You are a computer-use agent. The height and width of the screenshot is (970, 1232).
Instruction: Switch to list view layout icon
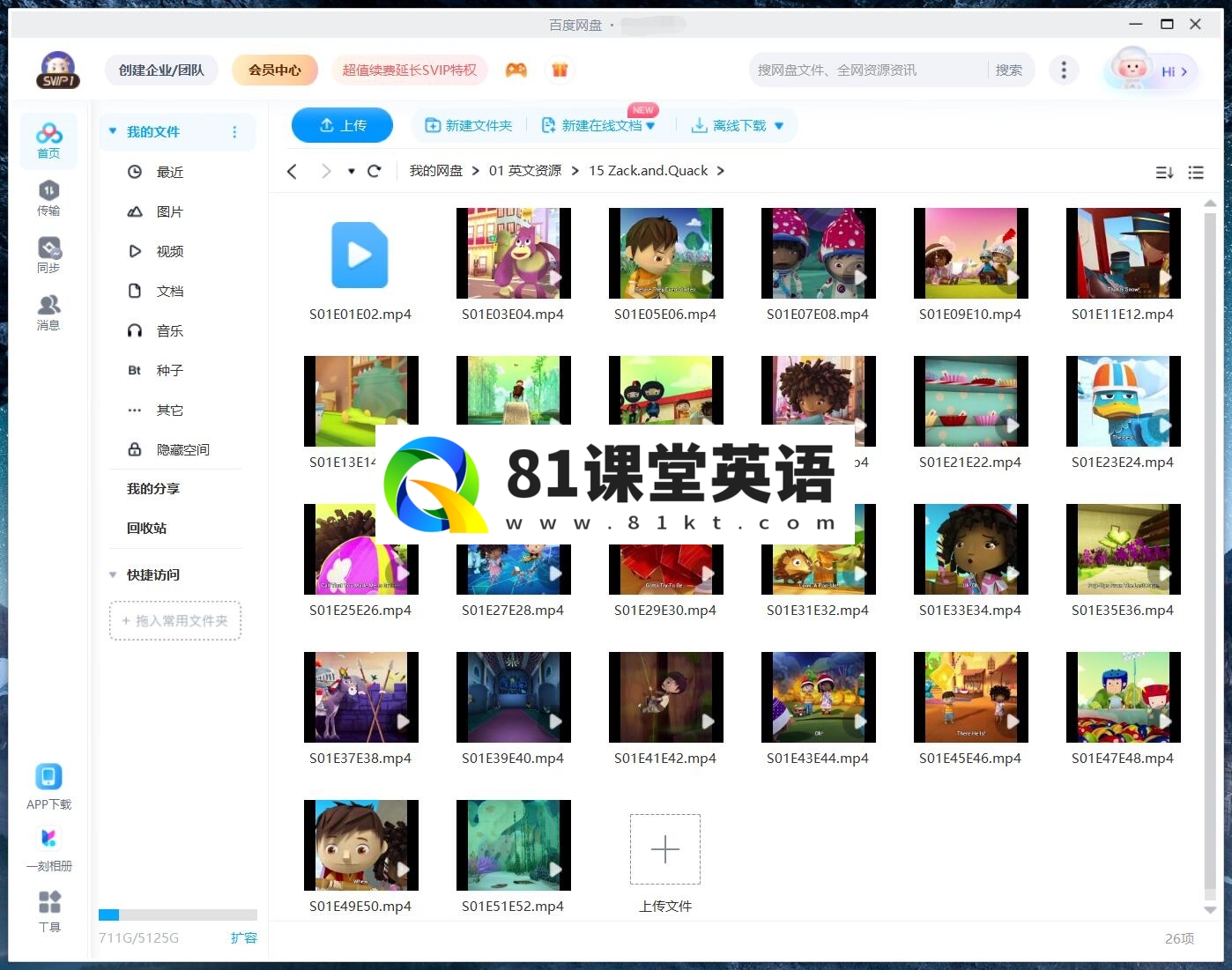[x=1196, y=173]
